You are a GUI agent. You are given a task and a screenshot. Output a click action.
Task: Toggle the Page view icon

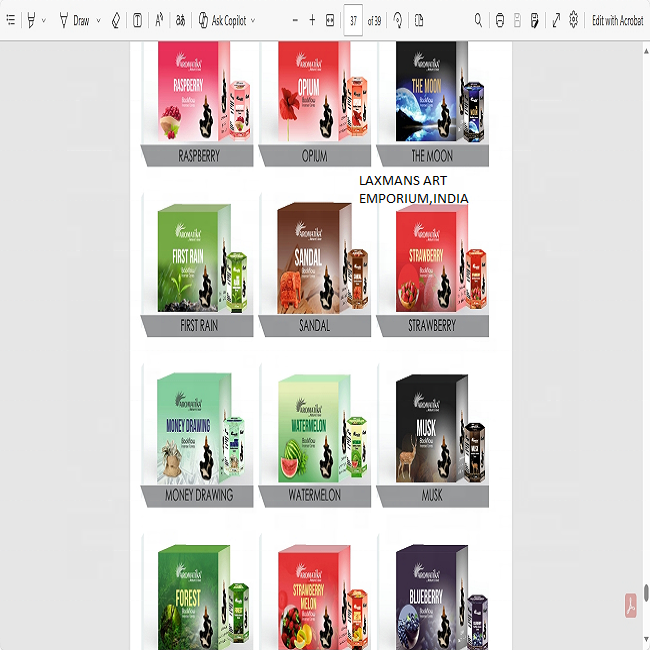point(419,20)
